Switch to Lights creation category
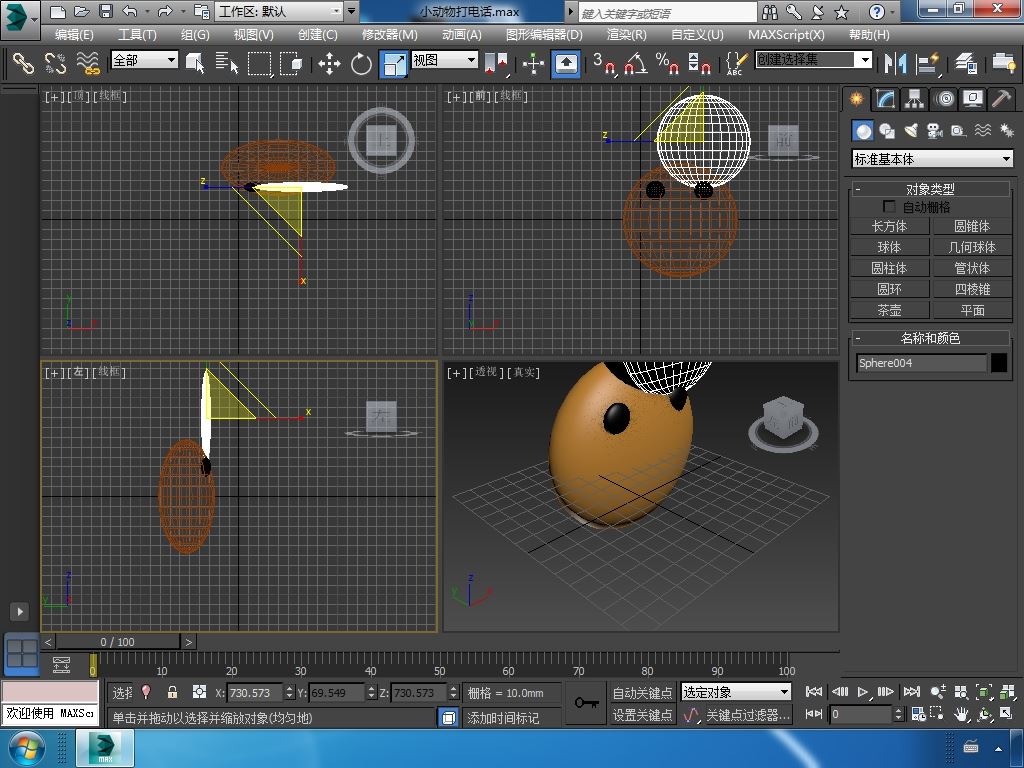Image resolution: width=1024 pixels, height=768 pixels. coord(911,131)
